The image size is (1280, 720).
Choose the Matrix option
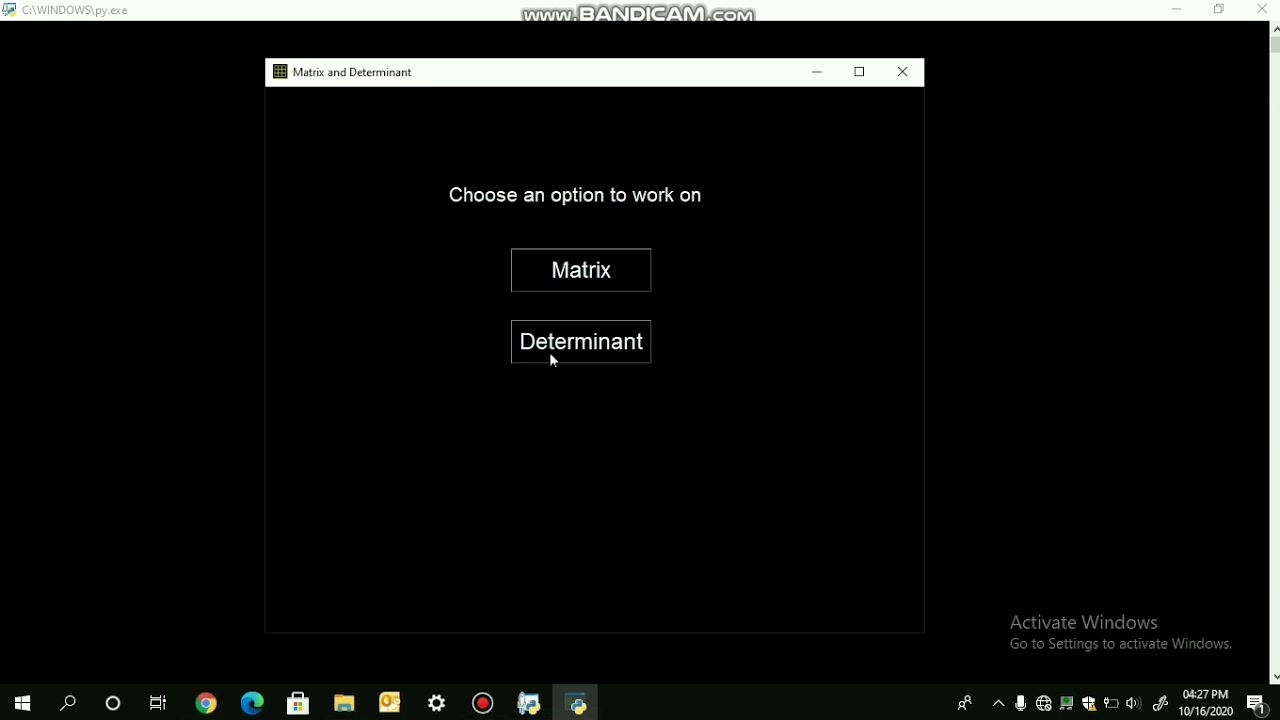click(581, 270)
